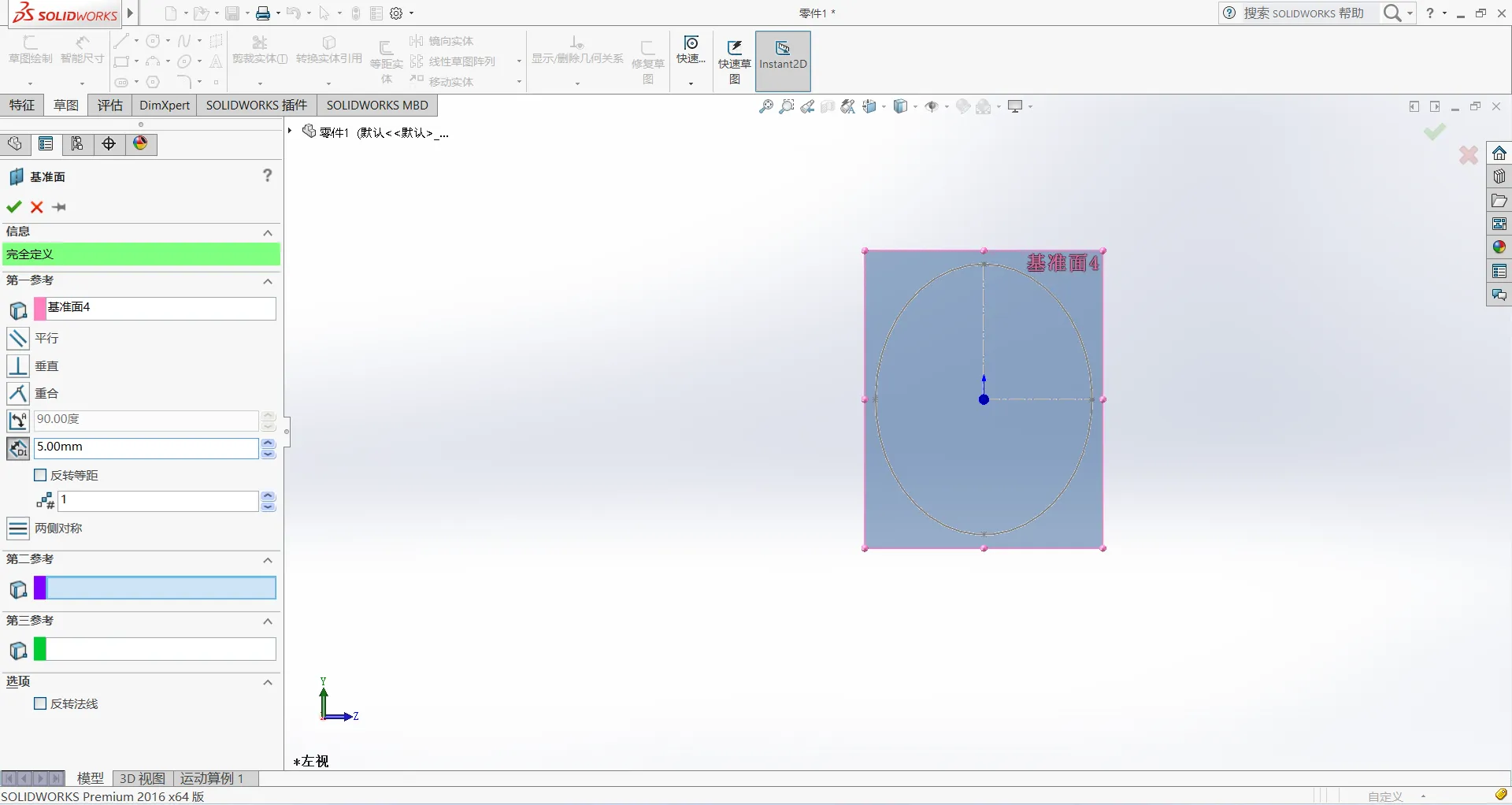Enable the 反转法线 flip normal checkbox
This screenshot has width=1512, height=805.
tap(41, 703)
